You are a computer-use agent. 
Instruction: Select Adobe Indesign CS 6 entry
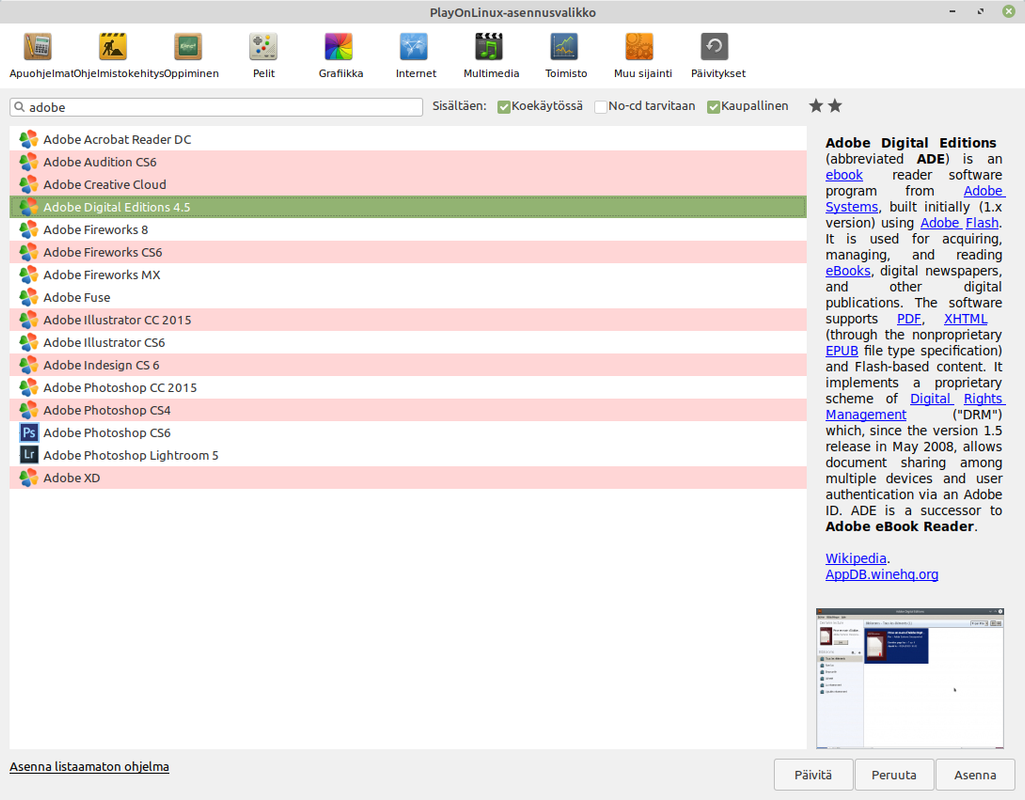tap(408, 365)
